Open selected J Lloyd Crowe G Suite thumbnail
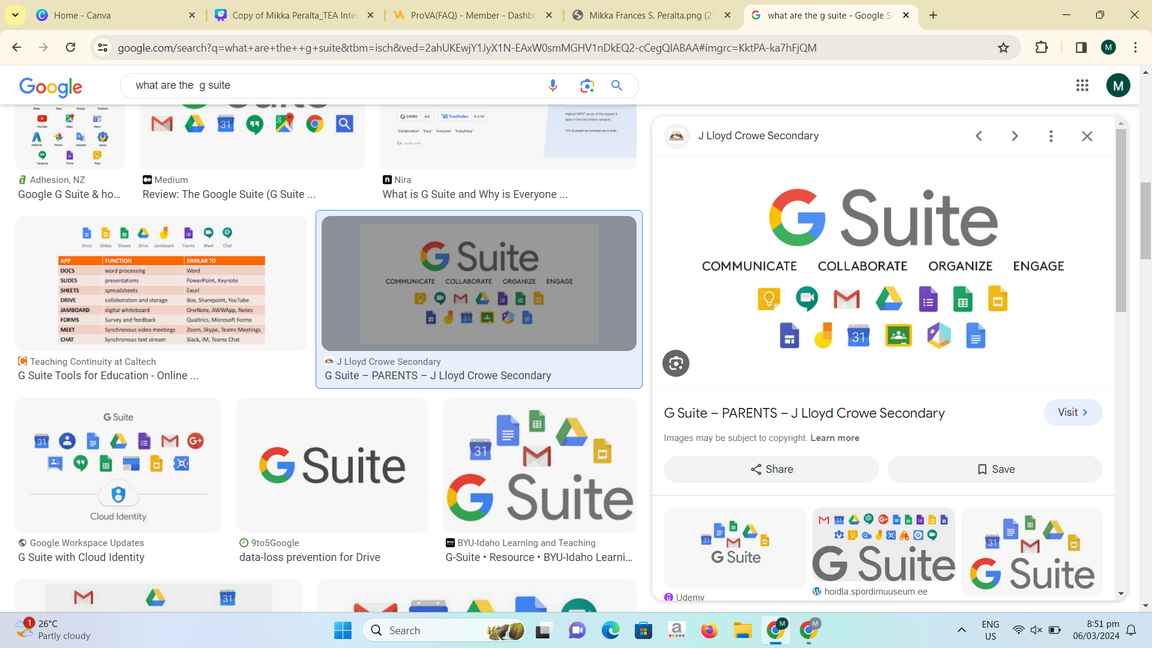Screen dimensions: 1152x648 tap(479, 284)
